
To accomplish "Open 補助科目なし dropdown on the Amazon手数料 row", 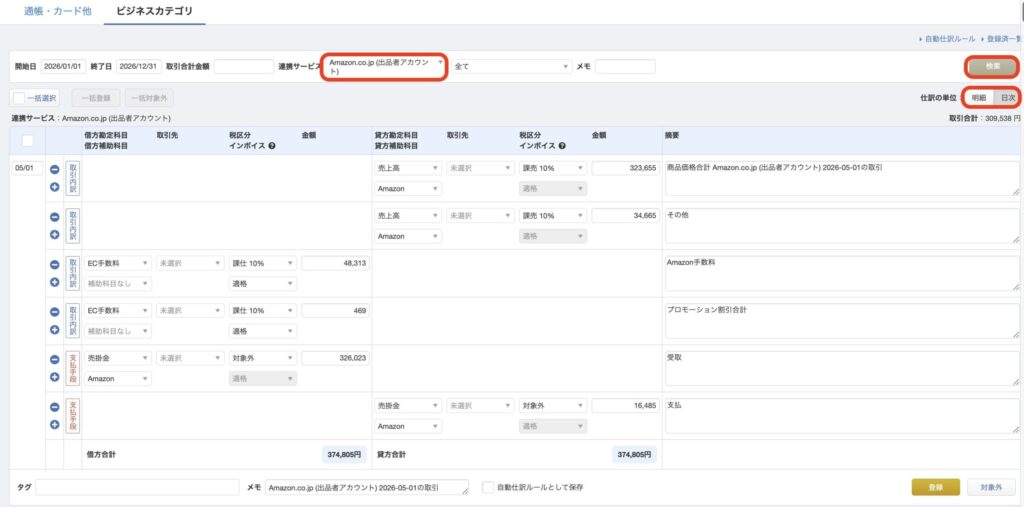I will [118, 284].
